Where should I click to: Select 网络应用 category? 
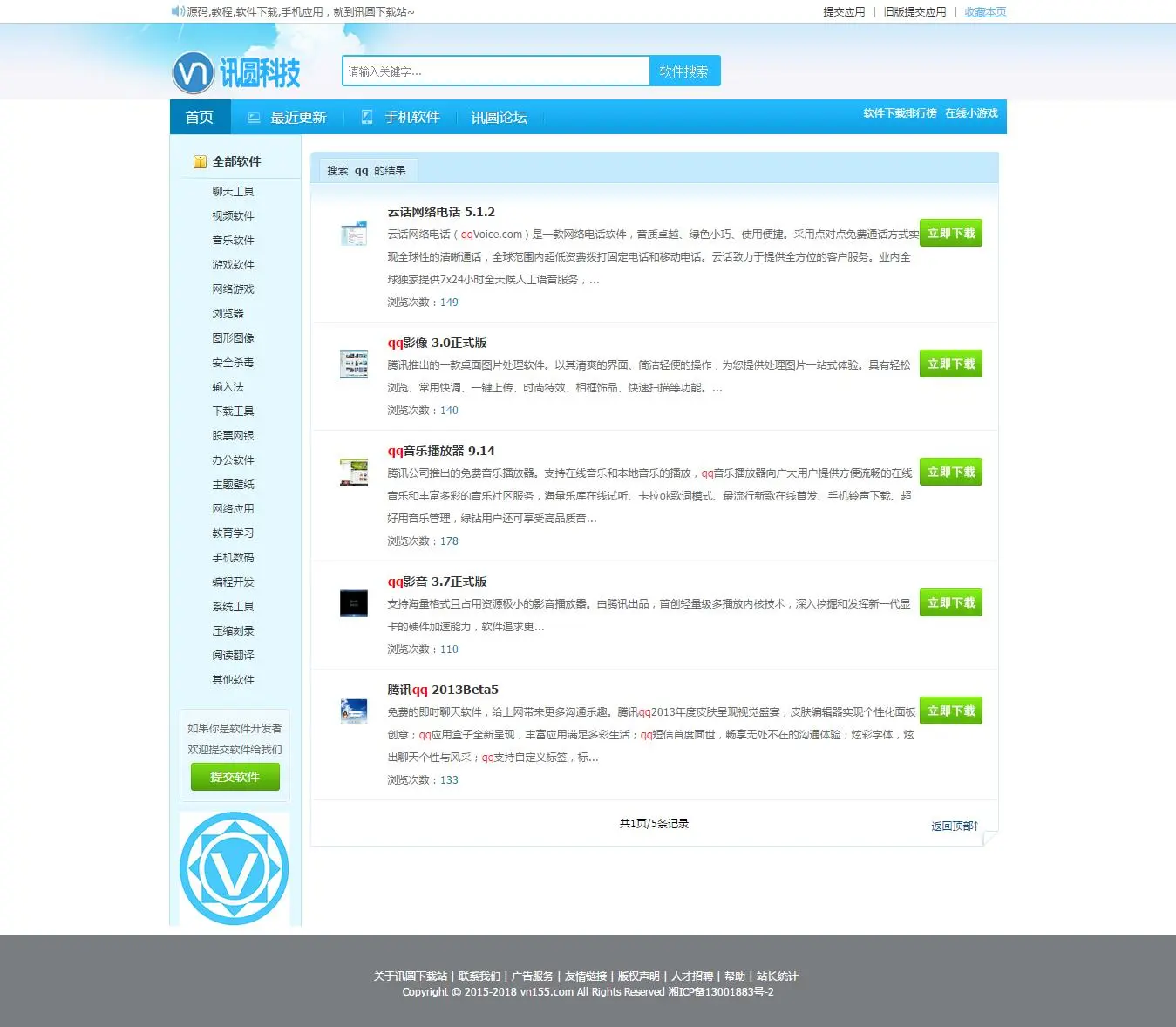tap(233, 508)
